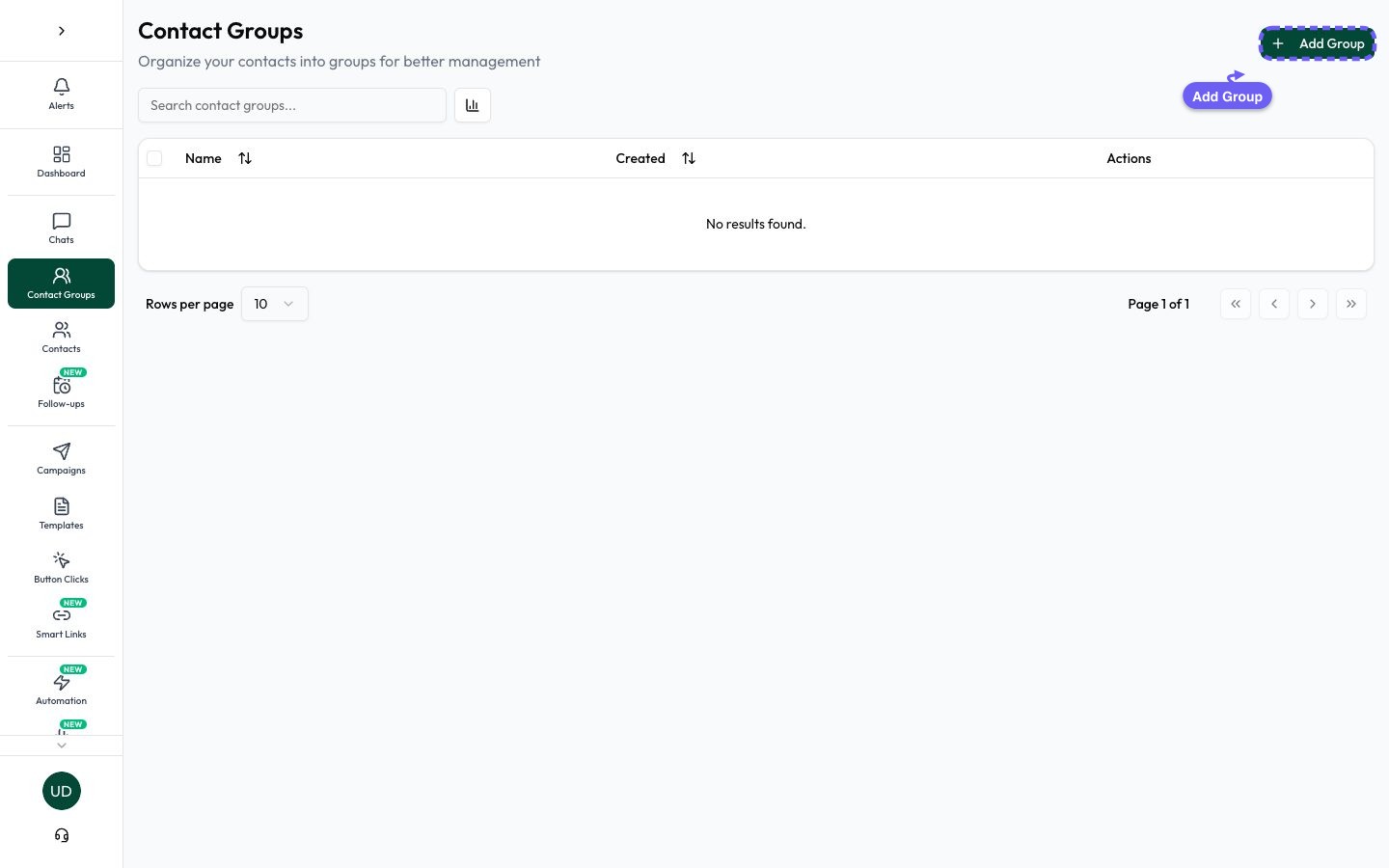Open Chats from the sidebar

tap(61, 229)
